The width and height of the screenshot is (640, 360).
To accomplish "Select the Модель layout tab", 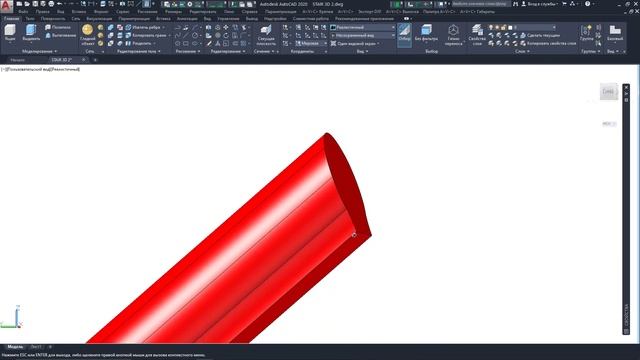I will click(16, 347).
